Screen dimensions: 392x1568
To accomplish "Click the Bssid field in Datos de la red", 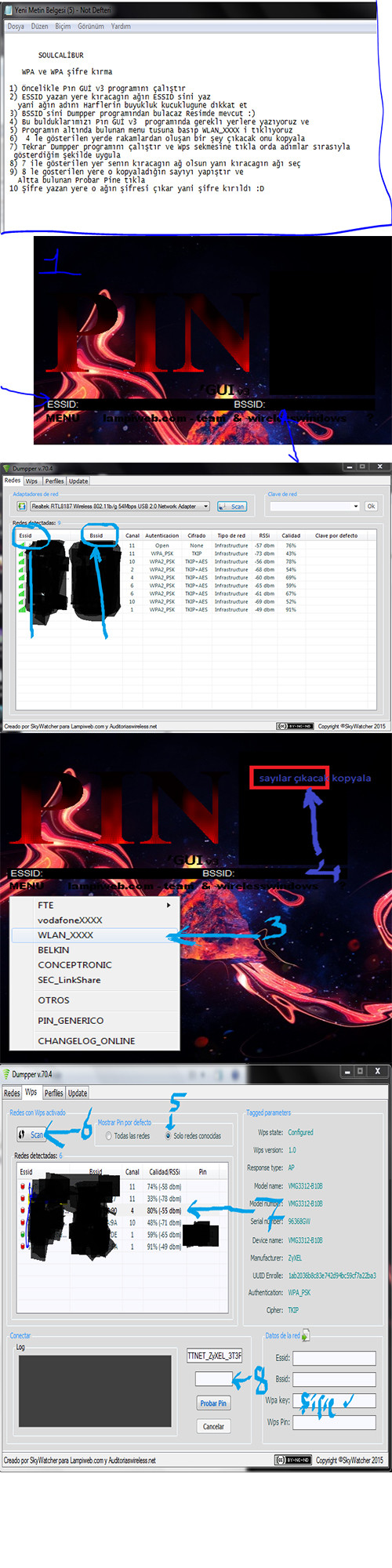I will coord(334,1379).
